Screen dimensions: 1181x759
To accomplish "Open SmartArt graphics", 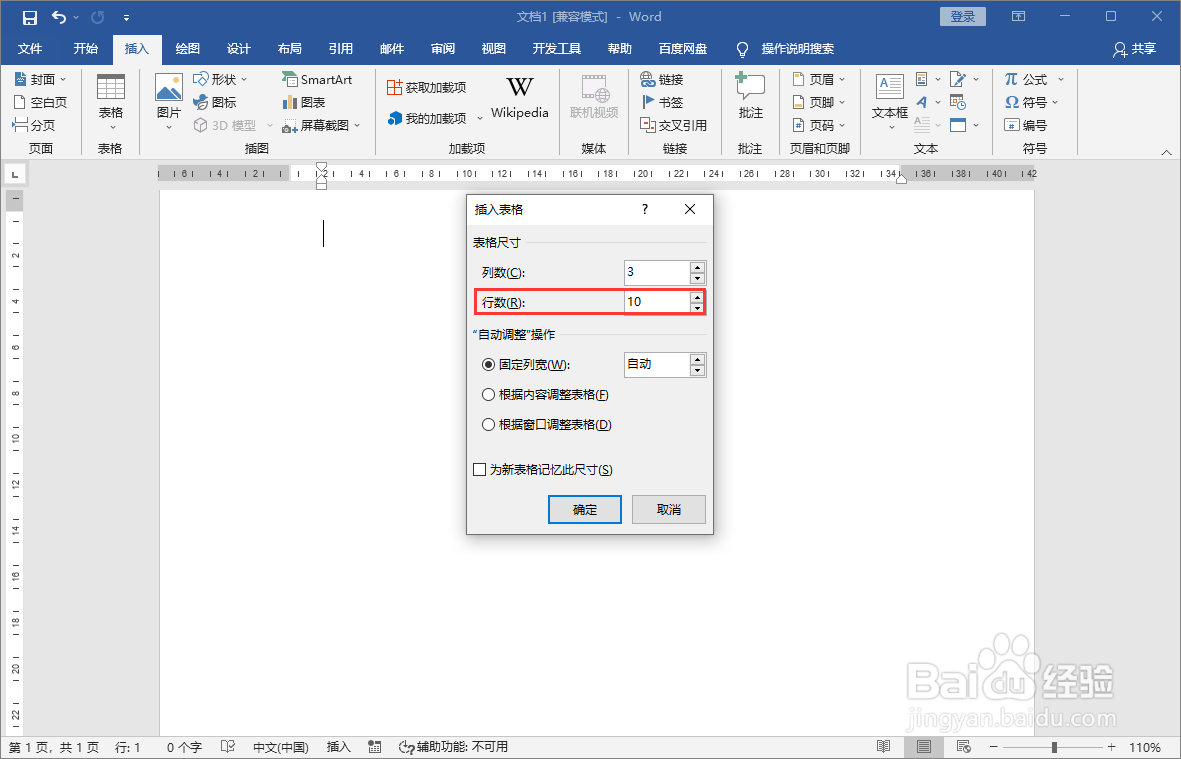I will coord(317,79).
